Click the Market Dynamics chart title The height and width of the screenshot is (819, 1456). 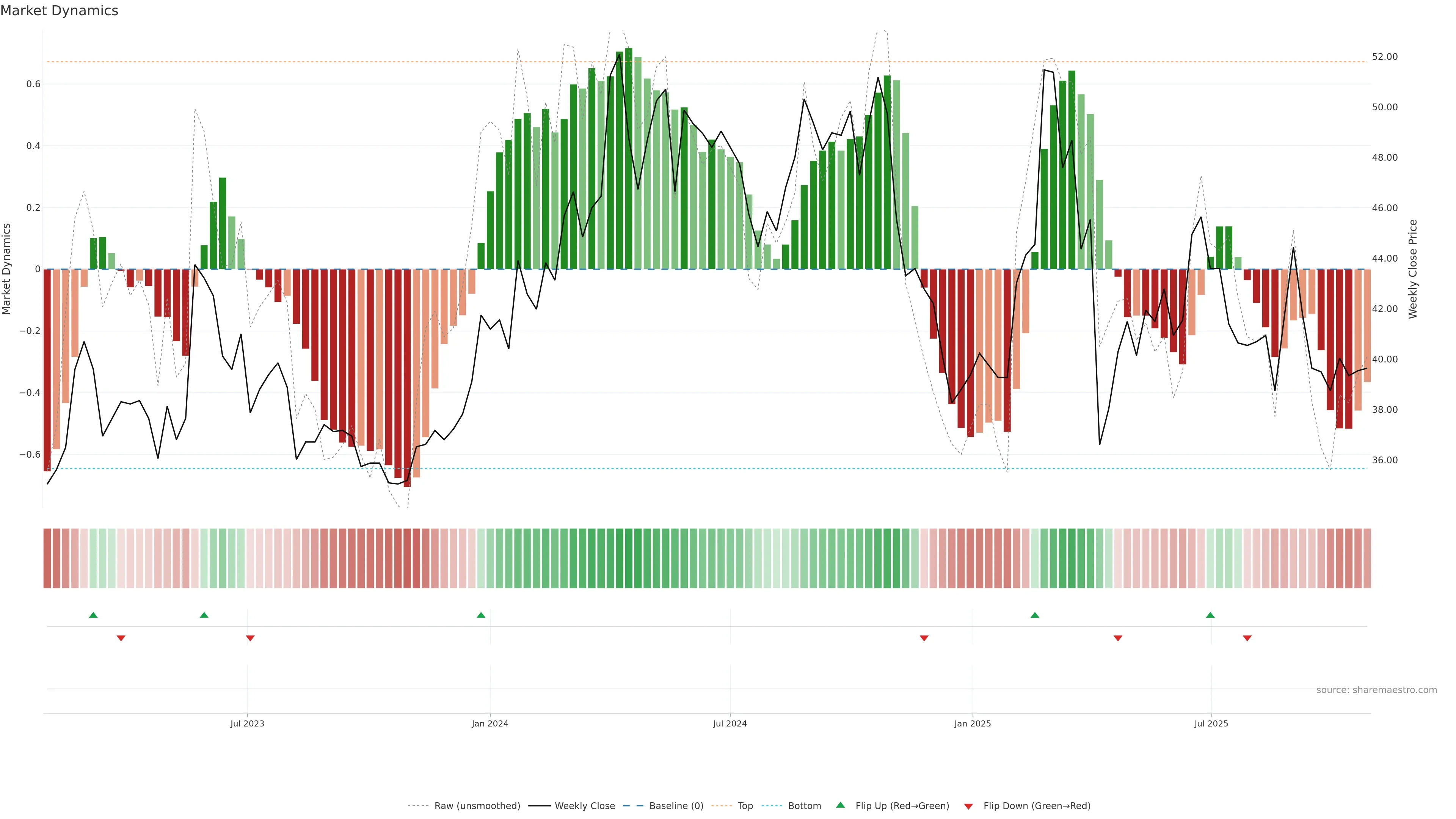pos(60,11)
